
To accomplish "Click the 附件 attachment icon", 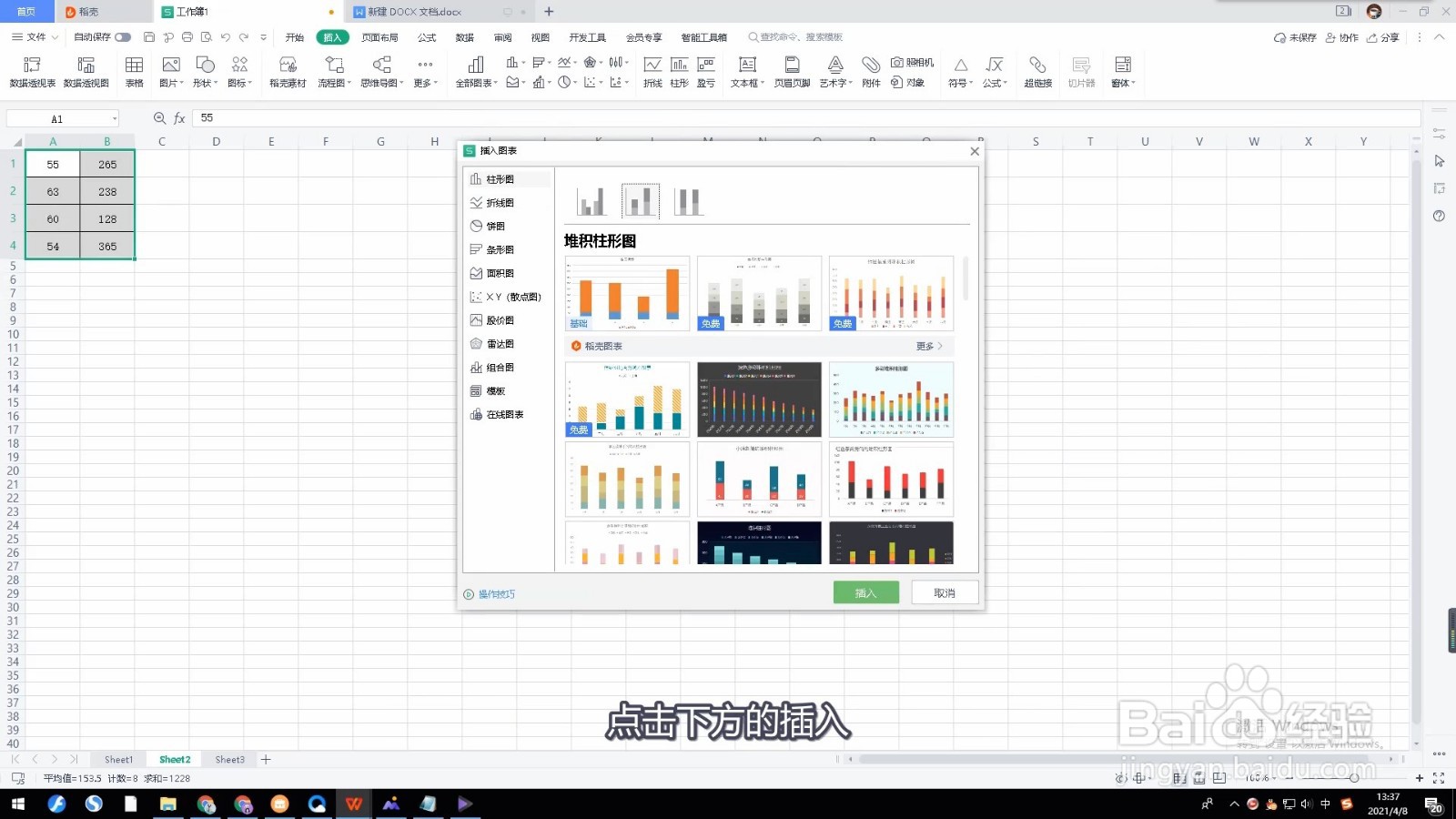I will [871, 71].
